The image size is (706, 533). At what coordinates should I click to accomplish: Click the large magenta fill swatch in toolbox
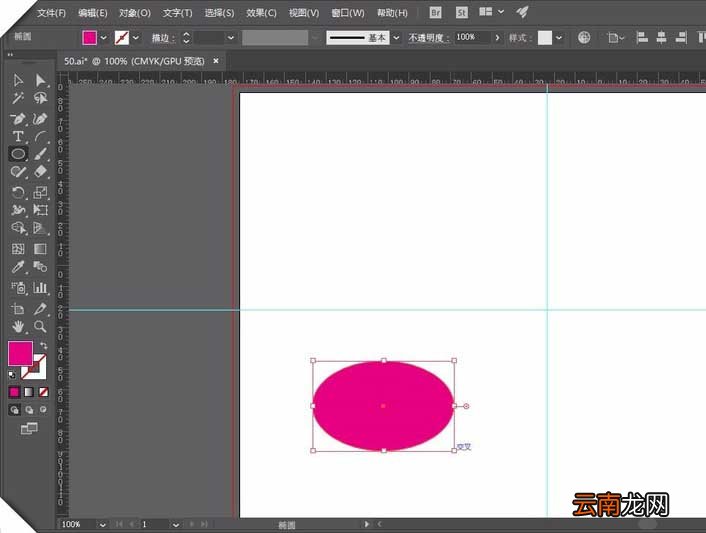(x=20, y=353)
